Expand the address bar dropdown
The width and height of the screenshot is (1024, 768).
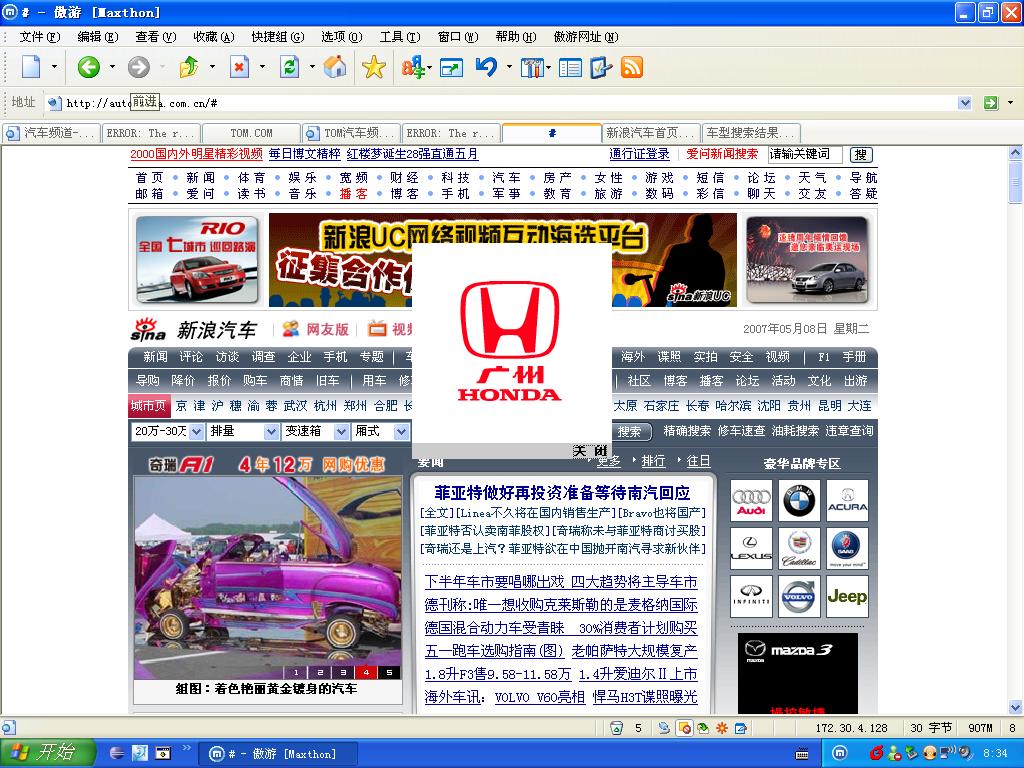click(965, 103)
